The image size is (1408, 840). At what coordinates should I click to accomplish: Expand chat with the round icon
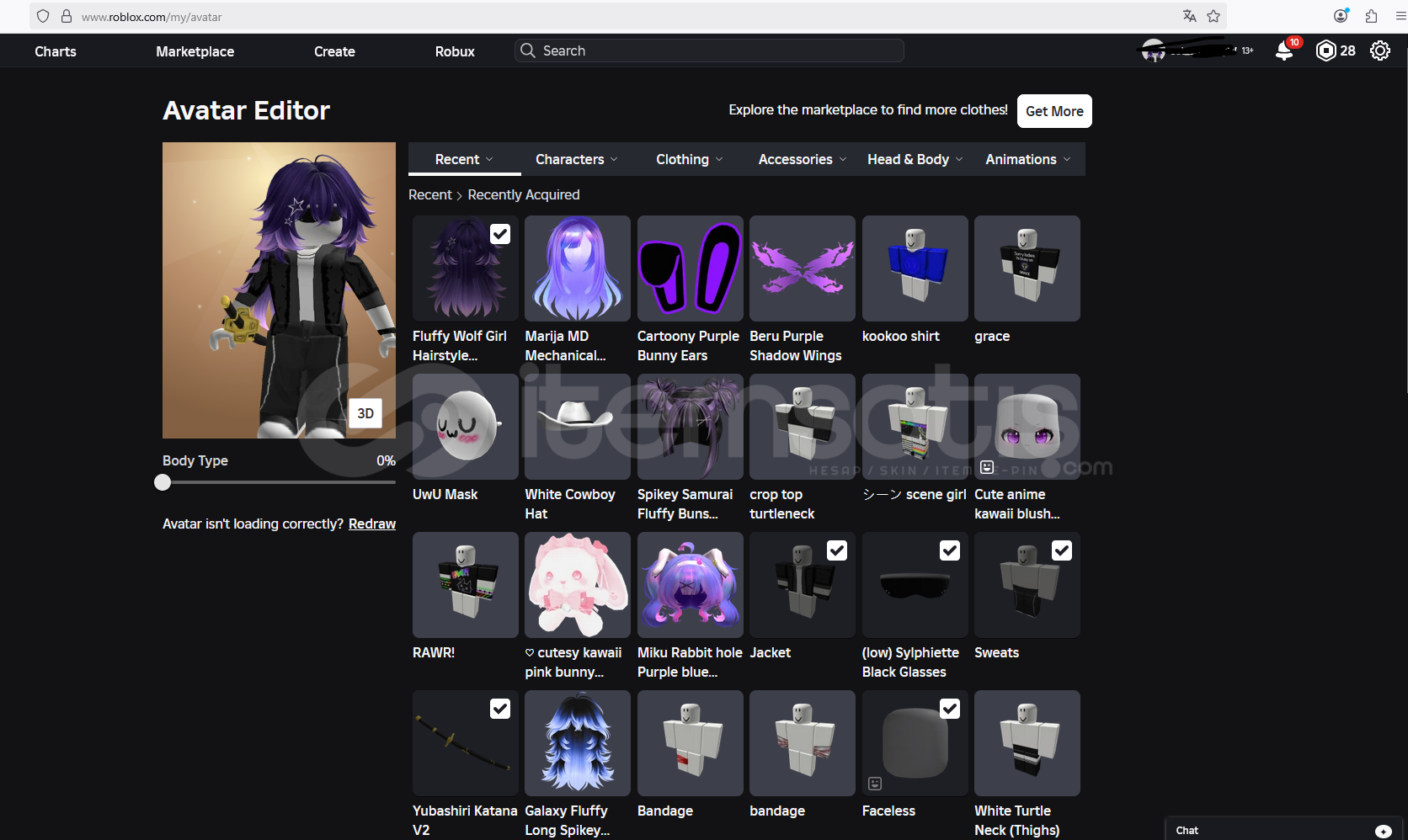click(1384, 831)
